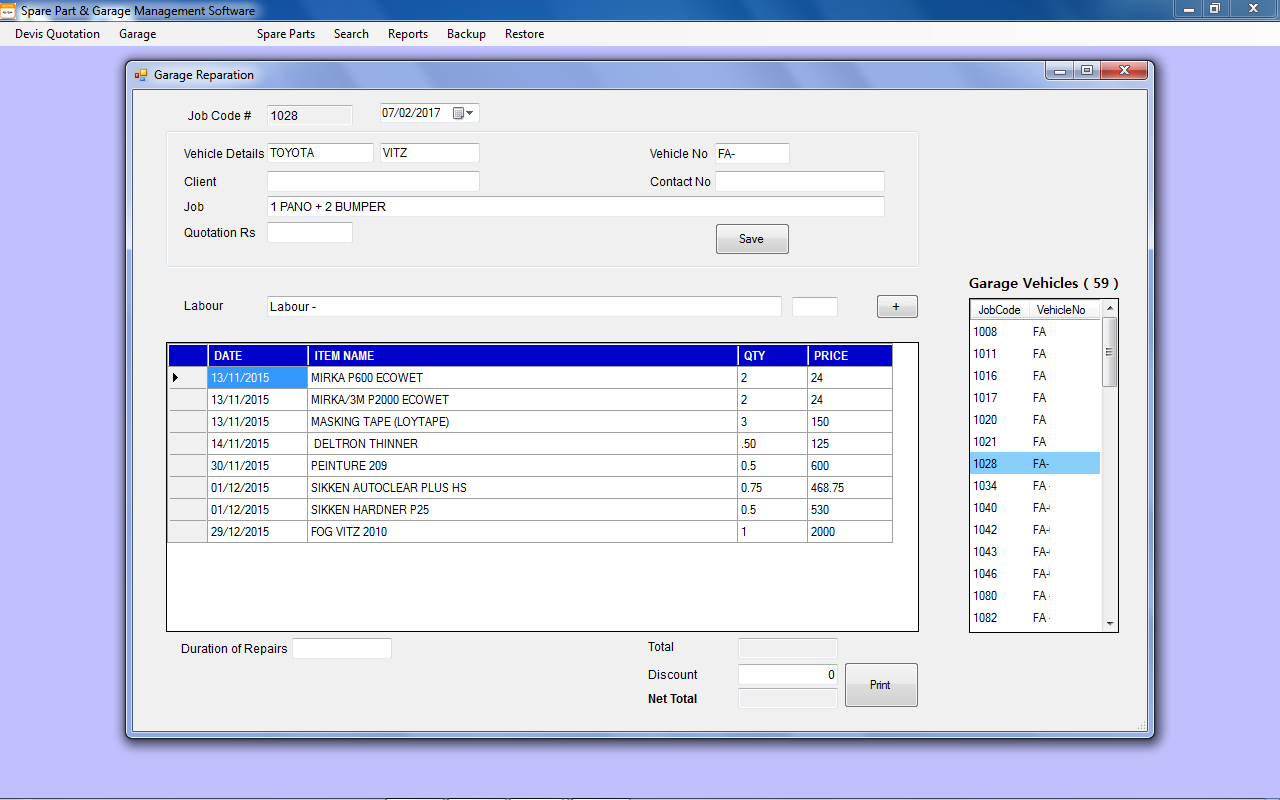Click the Job description field

(x=576, y=206)
